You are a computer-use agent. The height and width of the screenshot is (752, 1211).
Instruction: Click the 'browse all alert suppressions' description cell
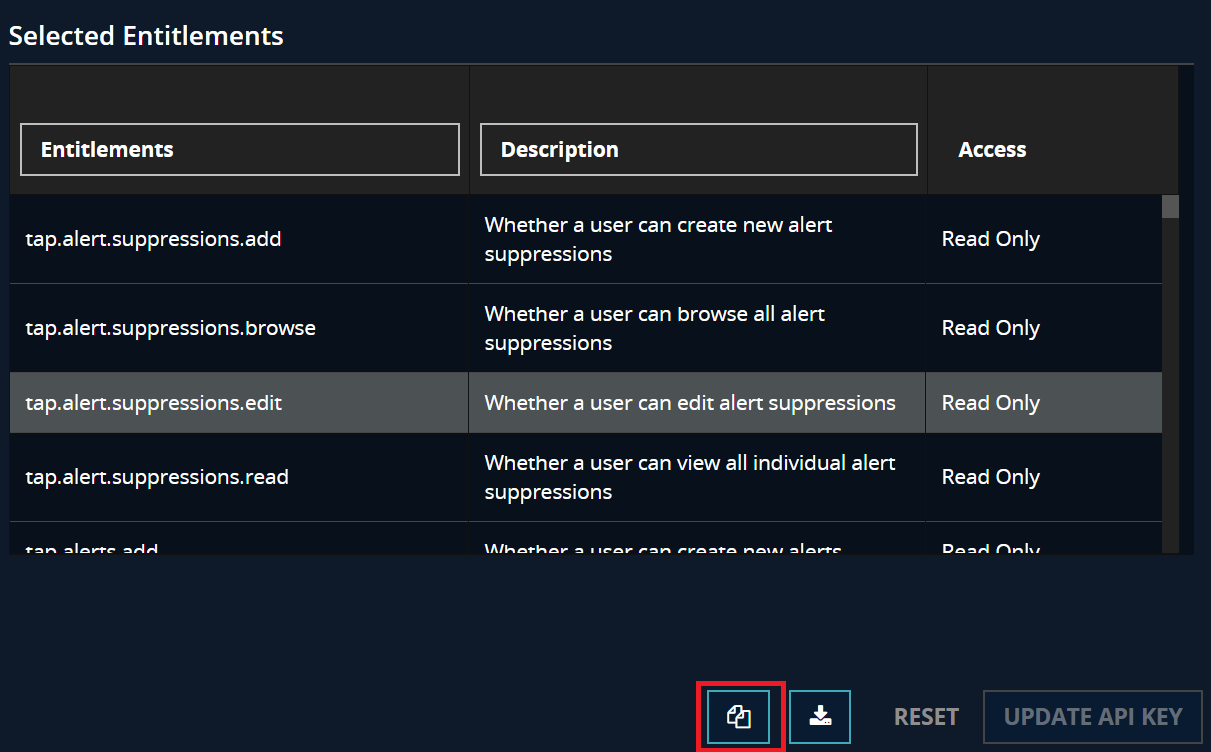654,328
